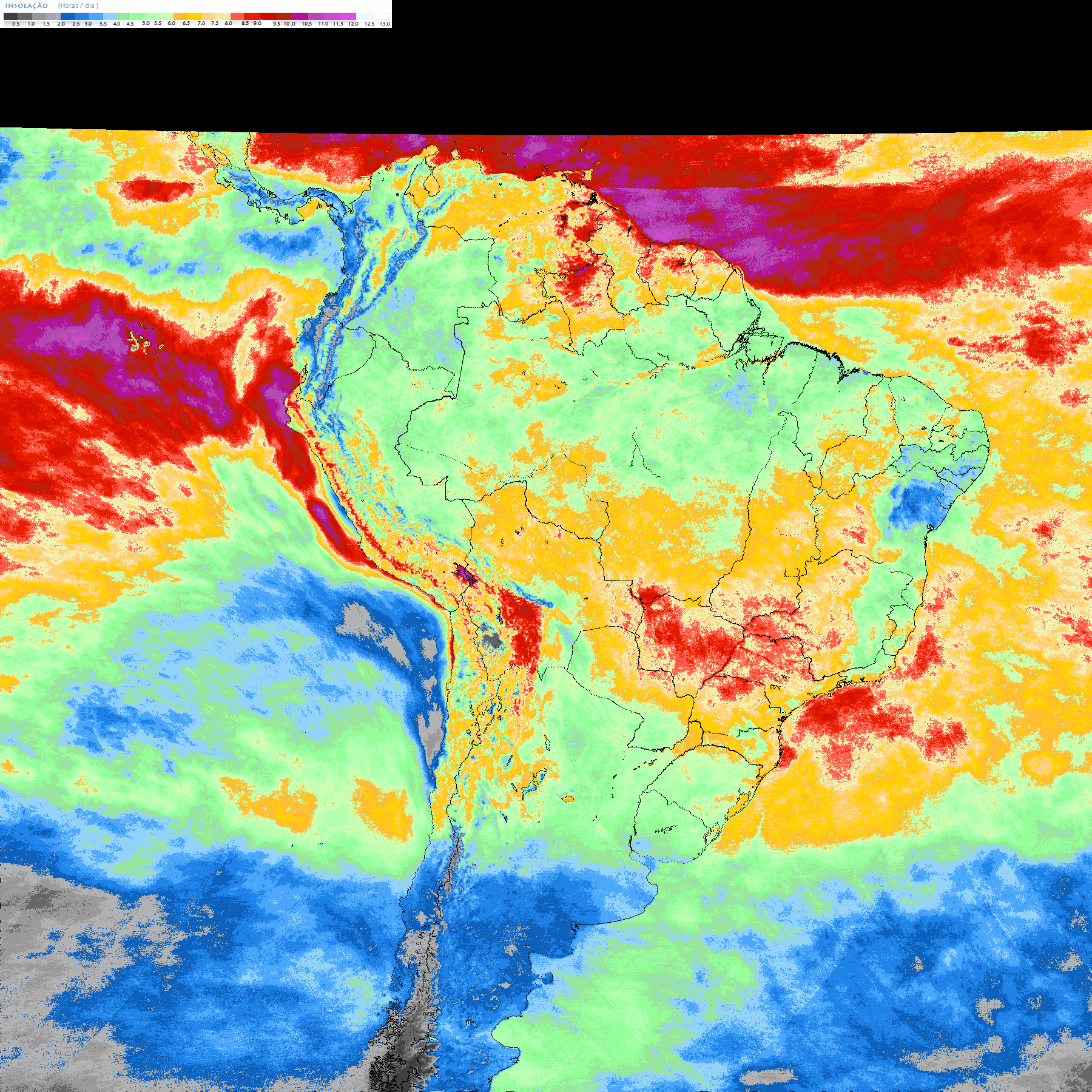Viewport: 1092px width, 1092px height.
Task: Click the 7.5 legend value label
Action: [215, 23]
